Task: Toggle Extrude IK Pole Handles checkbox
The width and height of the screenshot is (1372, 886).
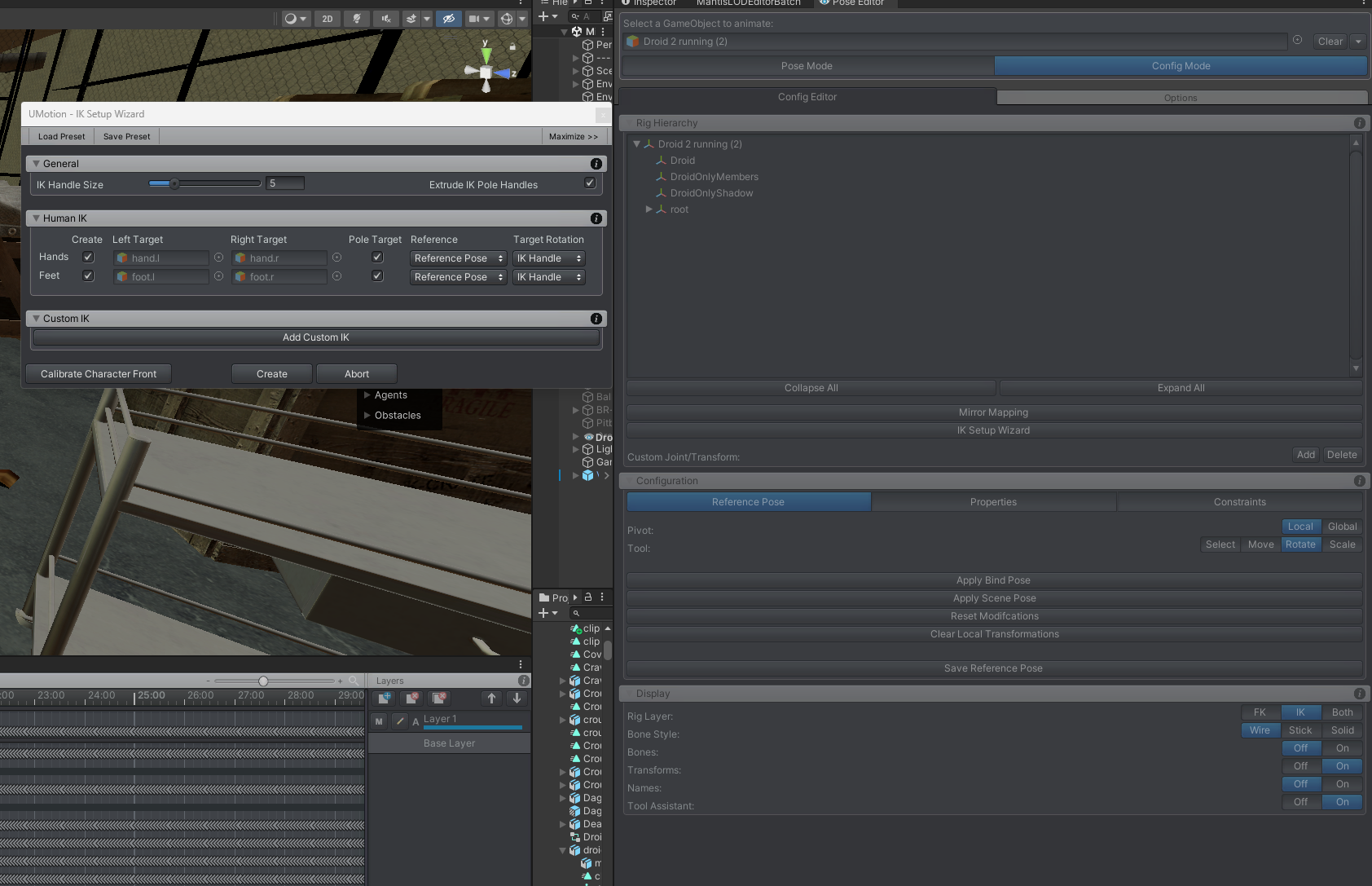Action: point(590,183)
